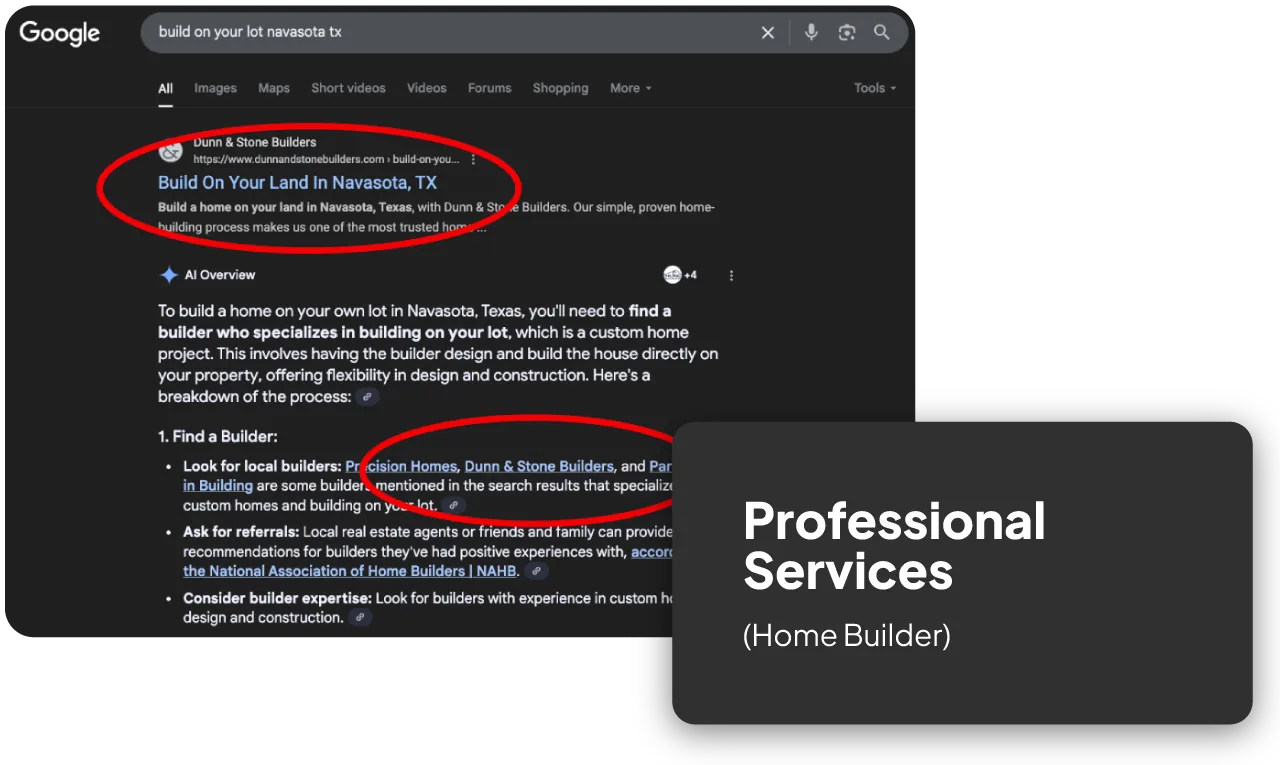The height and width of the screenshot is (765, 1280).
Task: Select the Short videos tab
Action: 348,88
